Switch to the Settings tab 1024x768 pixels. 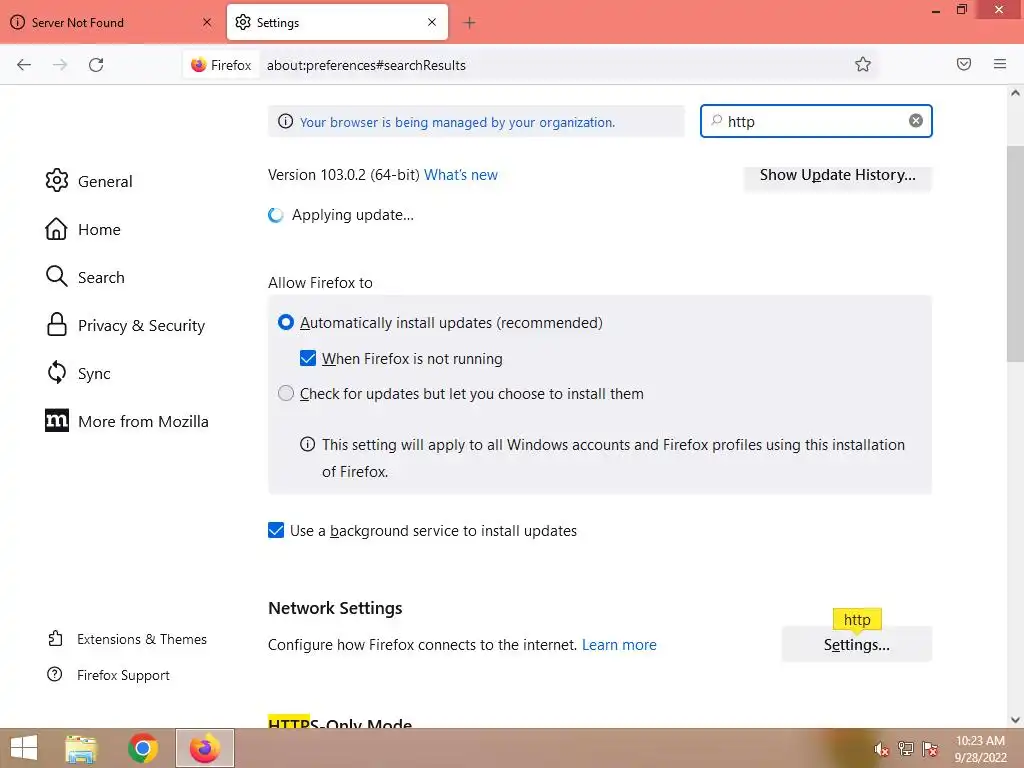[337, 22]
